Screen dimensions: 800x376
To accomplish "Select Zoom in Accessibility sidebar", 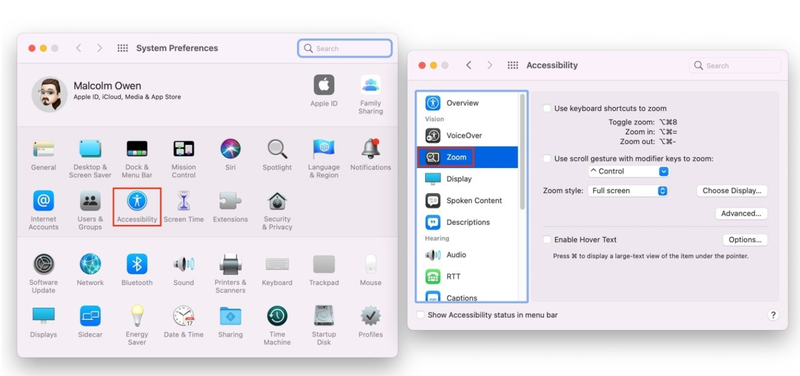I will [x=467, y=157].
